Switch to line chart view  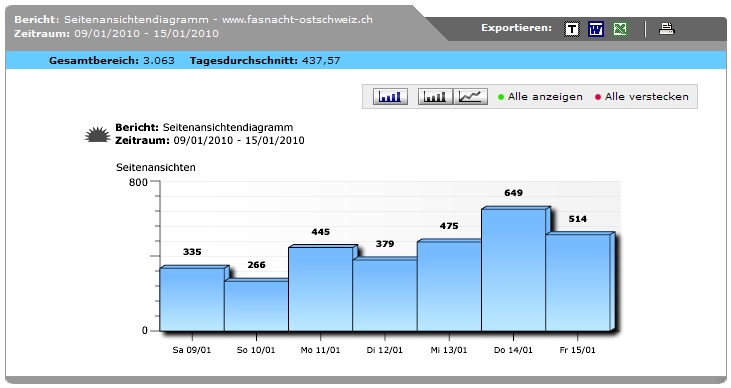(x=470, y=97)
